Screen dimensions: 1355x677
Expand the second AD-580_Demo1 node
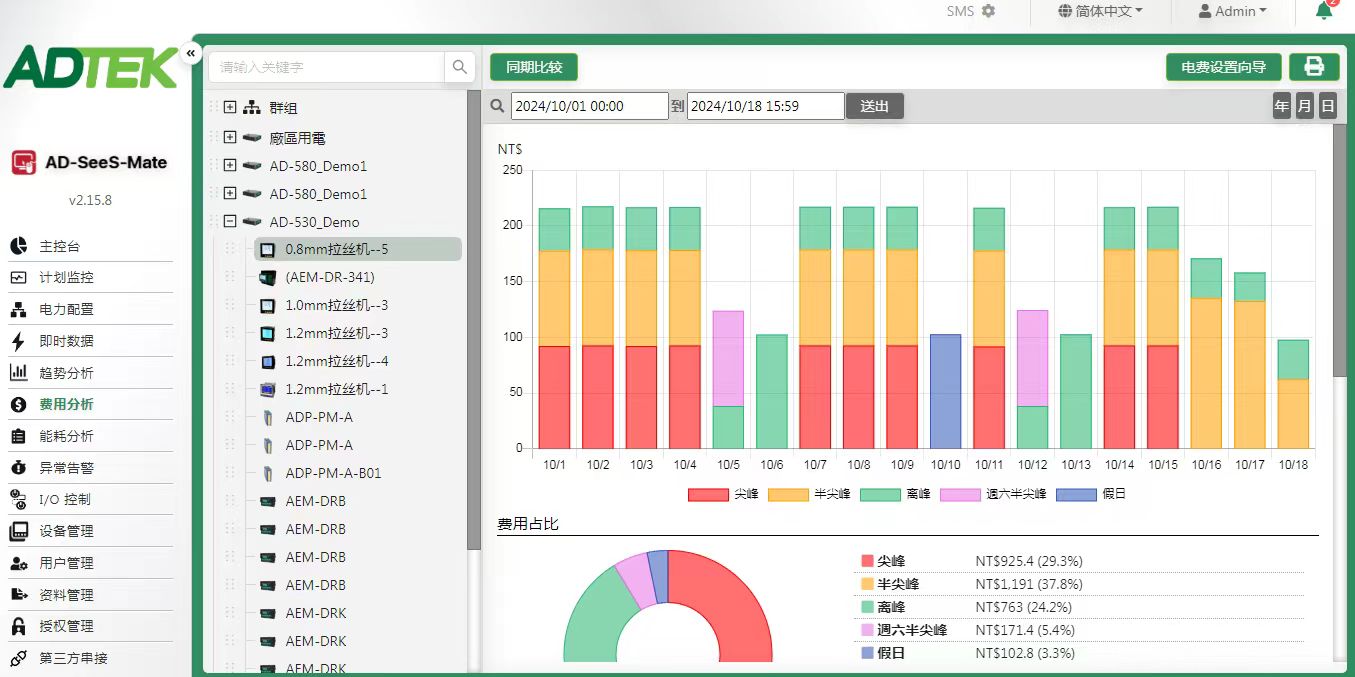pos(230,193)
